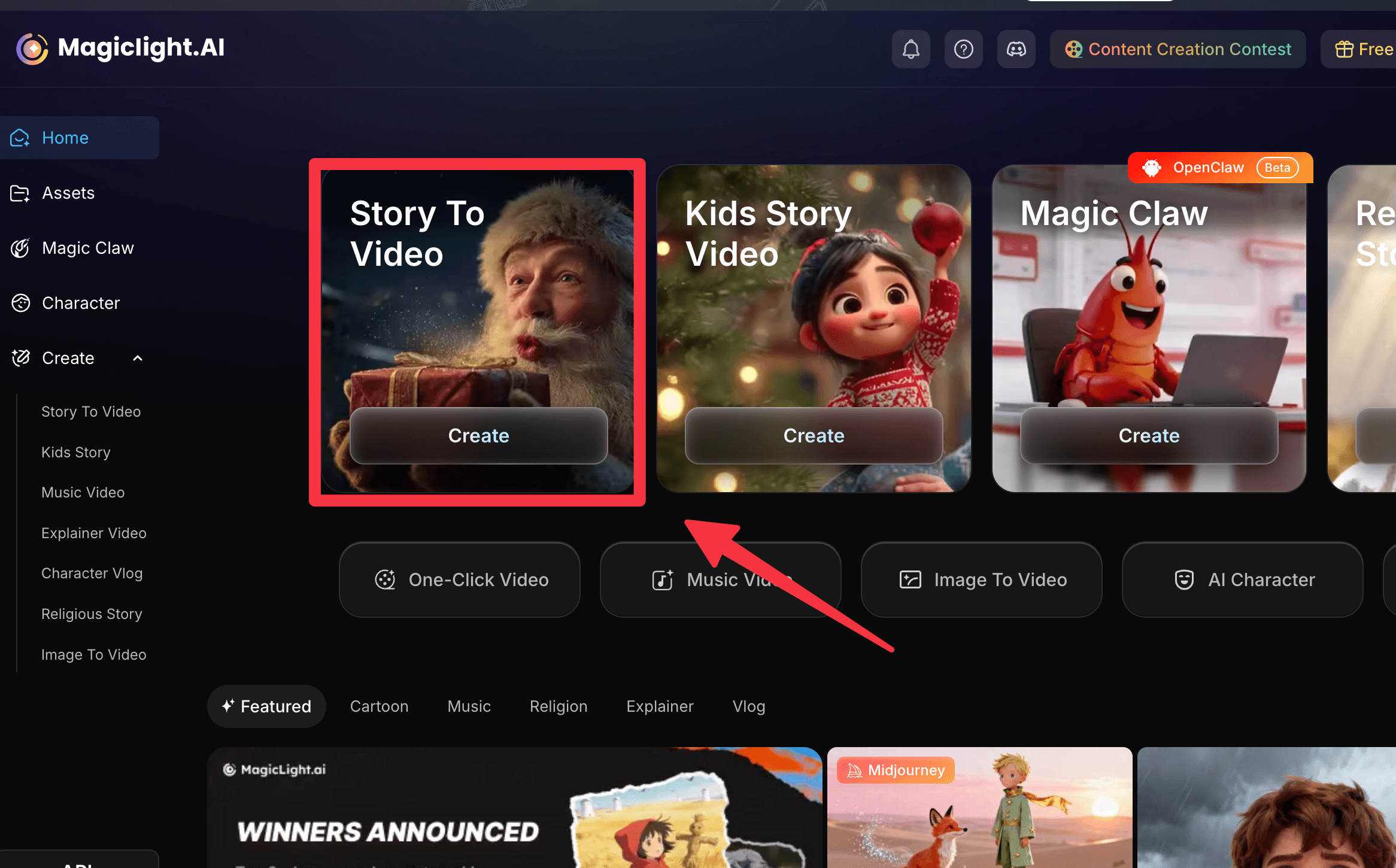The height and width of the screenshot is (868, 1396).
Task: Click the OpenClaw Beta badge
Action: pos(1219,168)
